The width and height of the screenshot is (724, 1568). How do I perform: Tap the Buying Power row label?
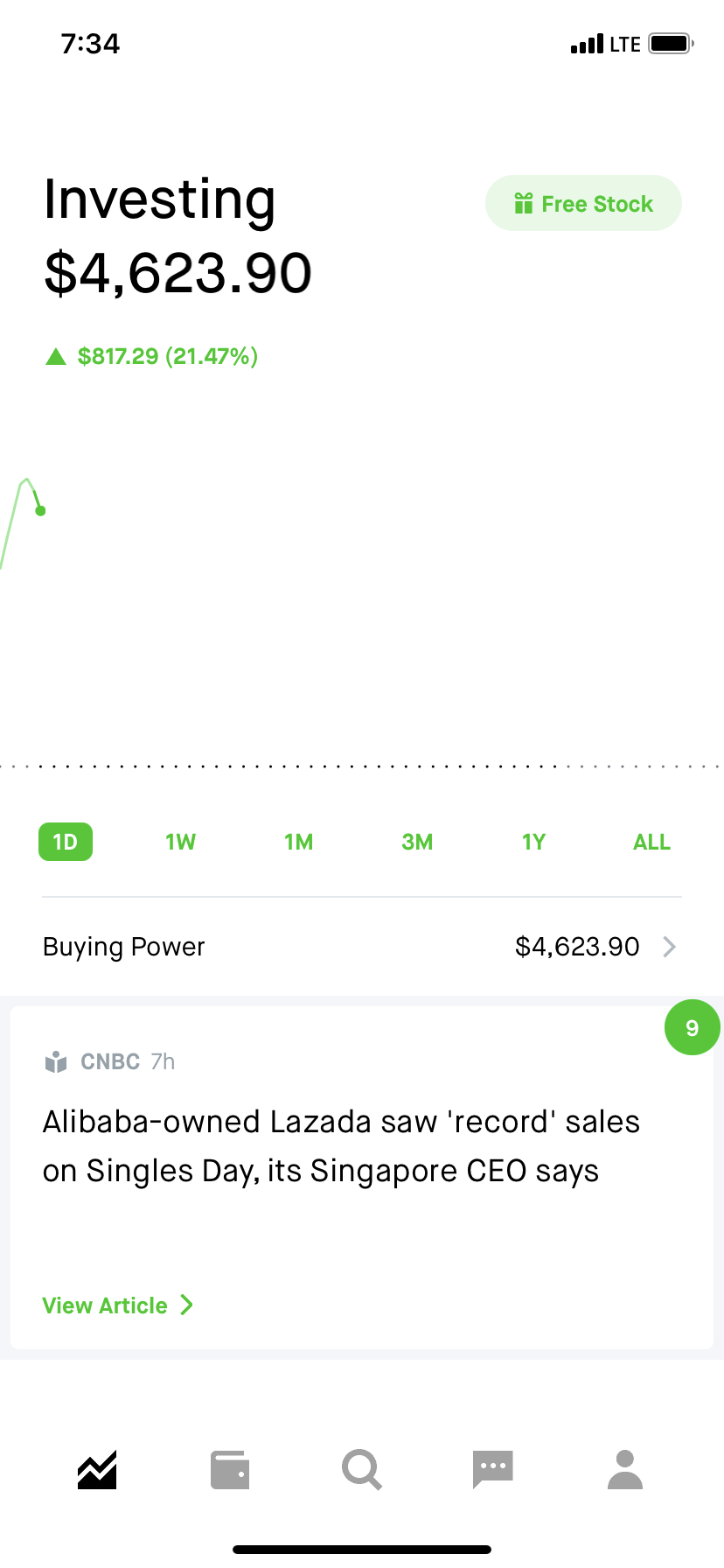(x=123, y=947)
